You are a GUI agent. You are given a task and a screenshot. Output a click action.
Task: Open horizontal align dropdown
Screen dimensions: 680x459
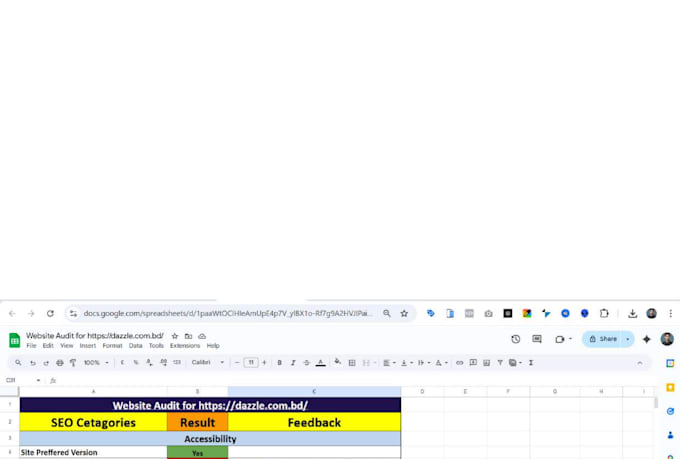click(x=389, y=363)
